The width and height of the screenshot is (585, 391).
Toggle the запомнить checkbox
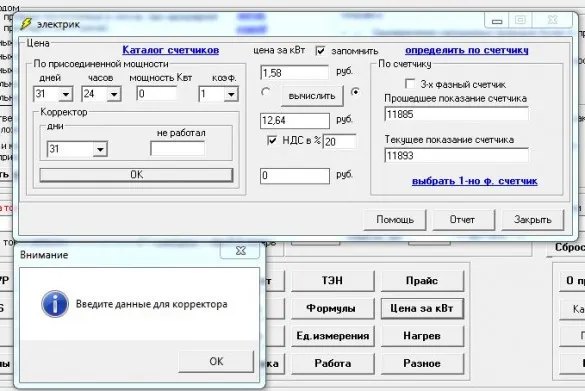(320, 50)
